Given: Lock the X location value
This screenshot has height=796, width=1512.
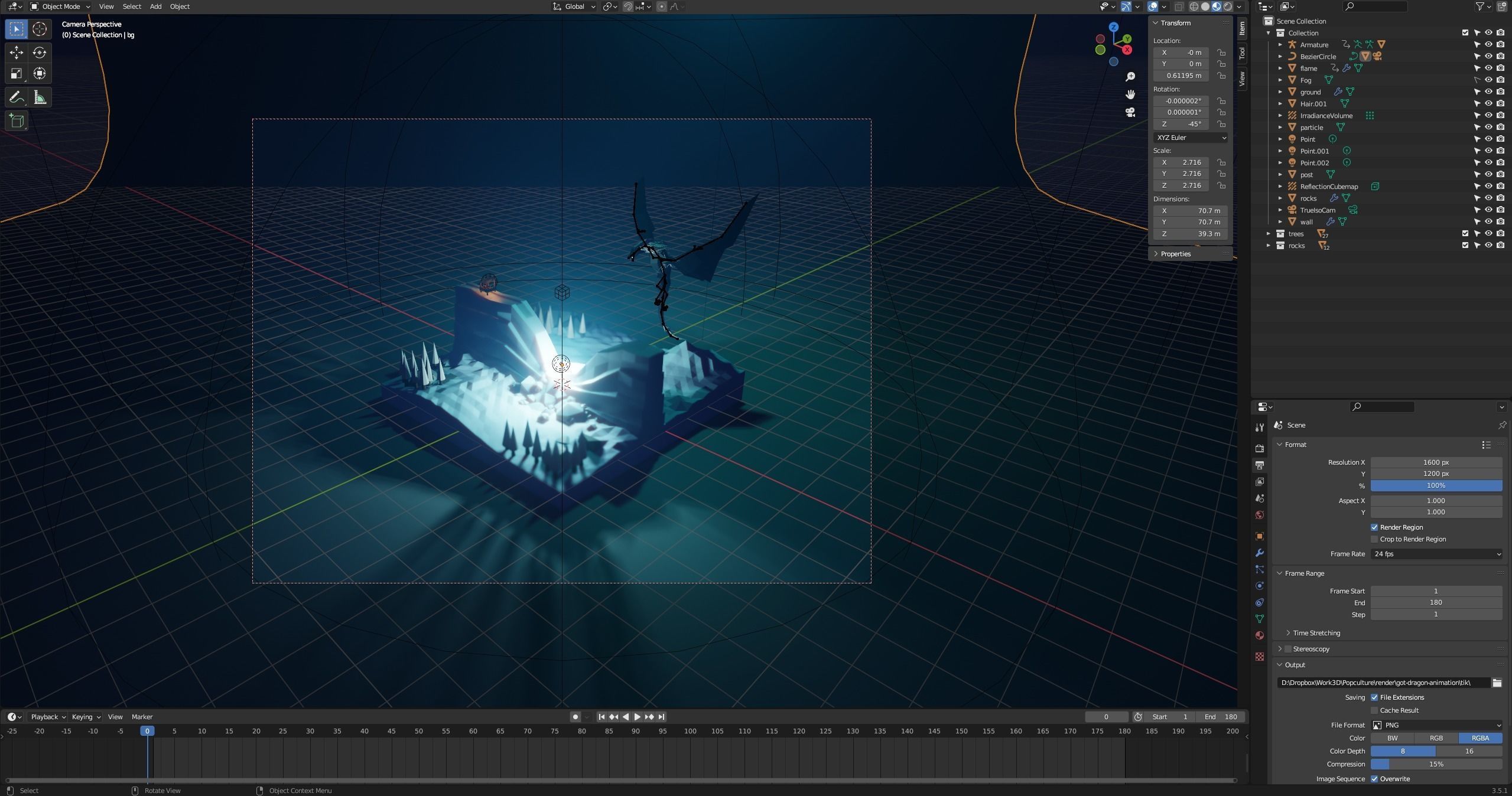Looking at the screenshot, I should (x=1221, y=53).
